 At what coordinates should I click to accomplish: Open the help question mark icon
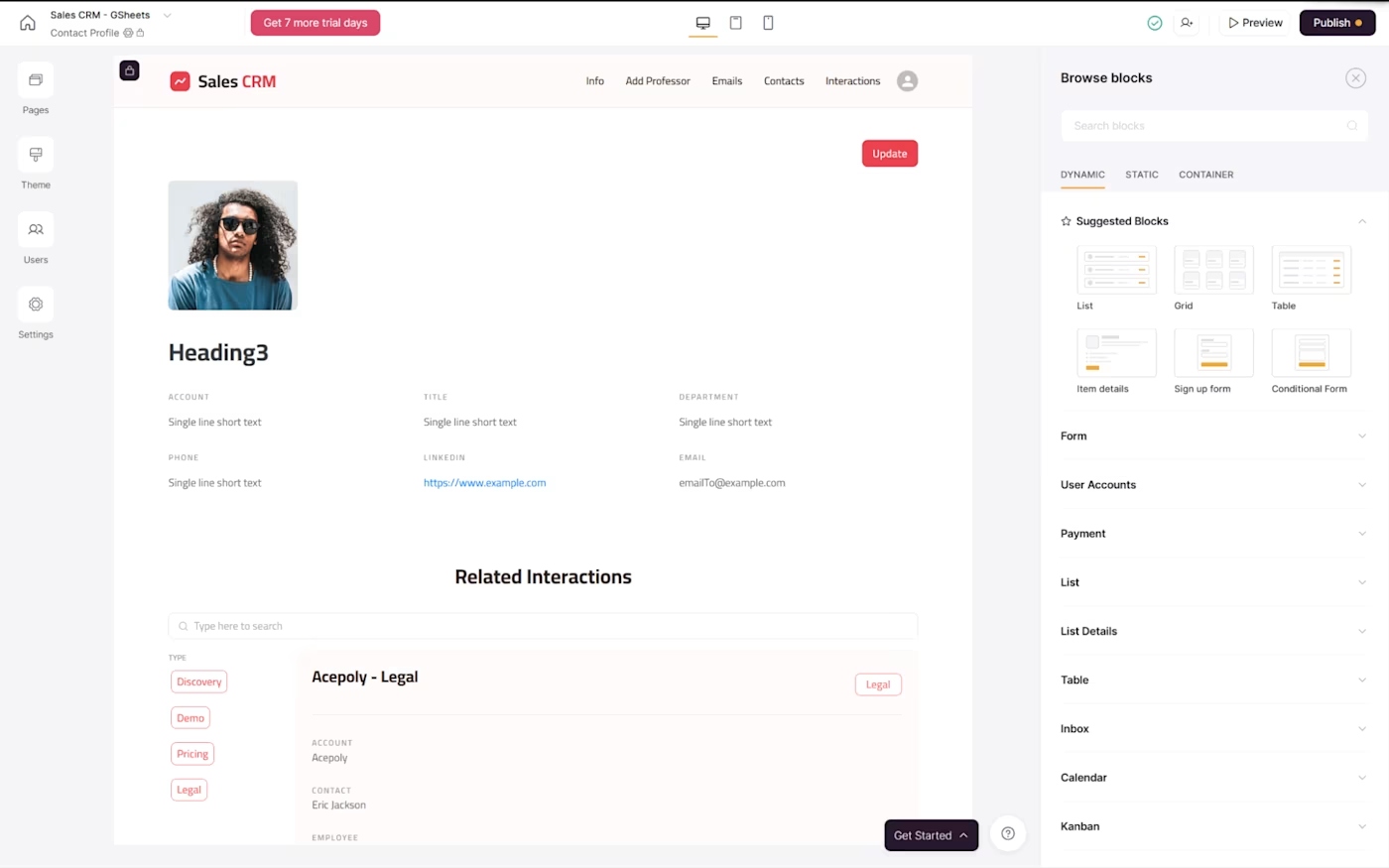click(1008, 834)
